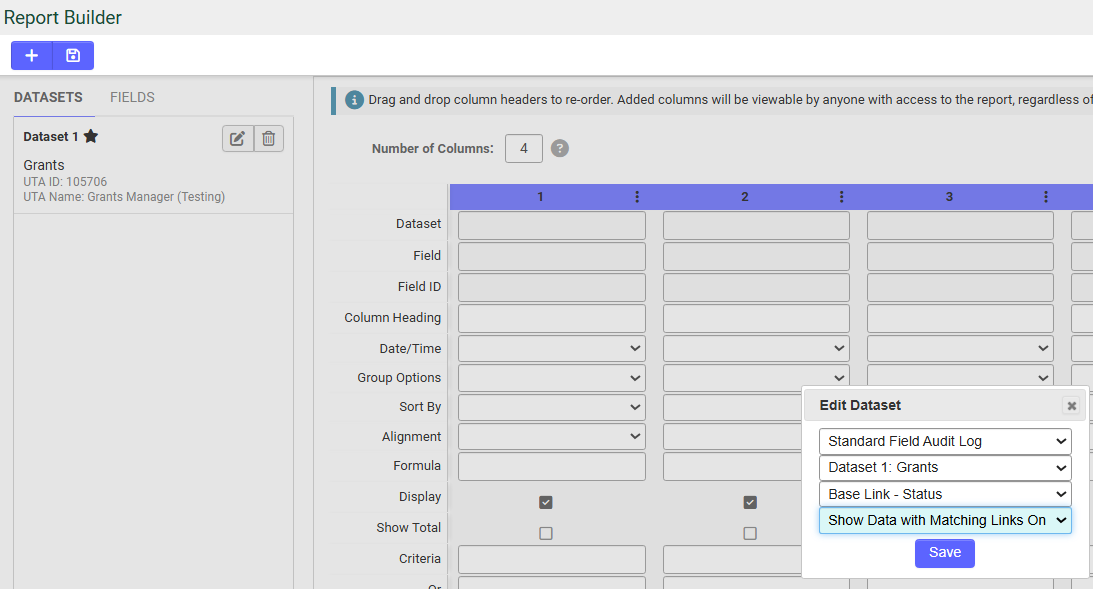Viewport: 1093px width, 589px height.
Task: Click the edit pencil icon for Dataset 1
Action: coord(237,139)
